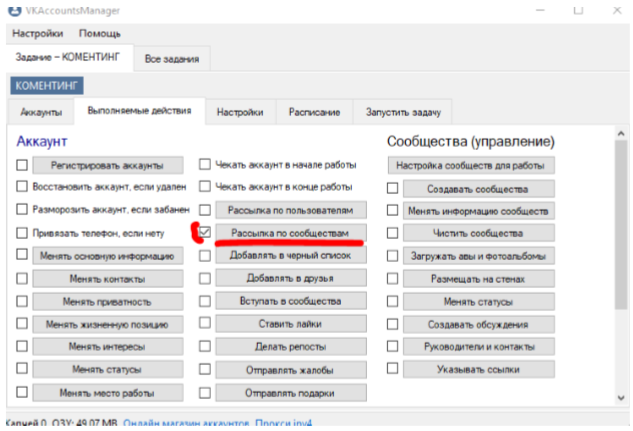Screen dimensions: 633x431
Task: Uncheck the Рассылка по сообществам checkbox
Action: [x=205, y=233]
